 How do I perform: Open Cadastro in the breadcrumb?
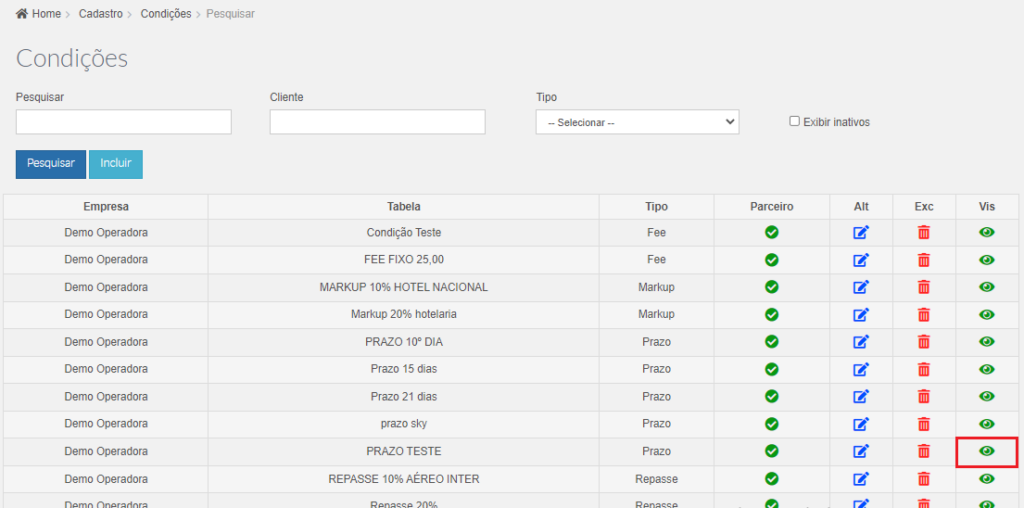[x=101, y=14]
